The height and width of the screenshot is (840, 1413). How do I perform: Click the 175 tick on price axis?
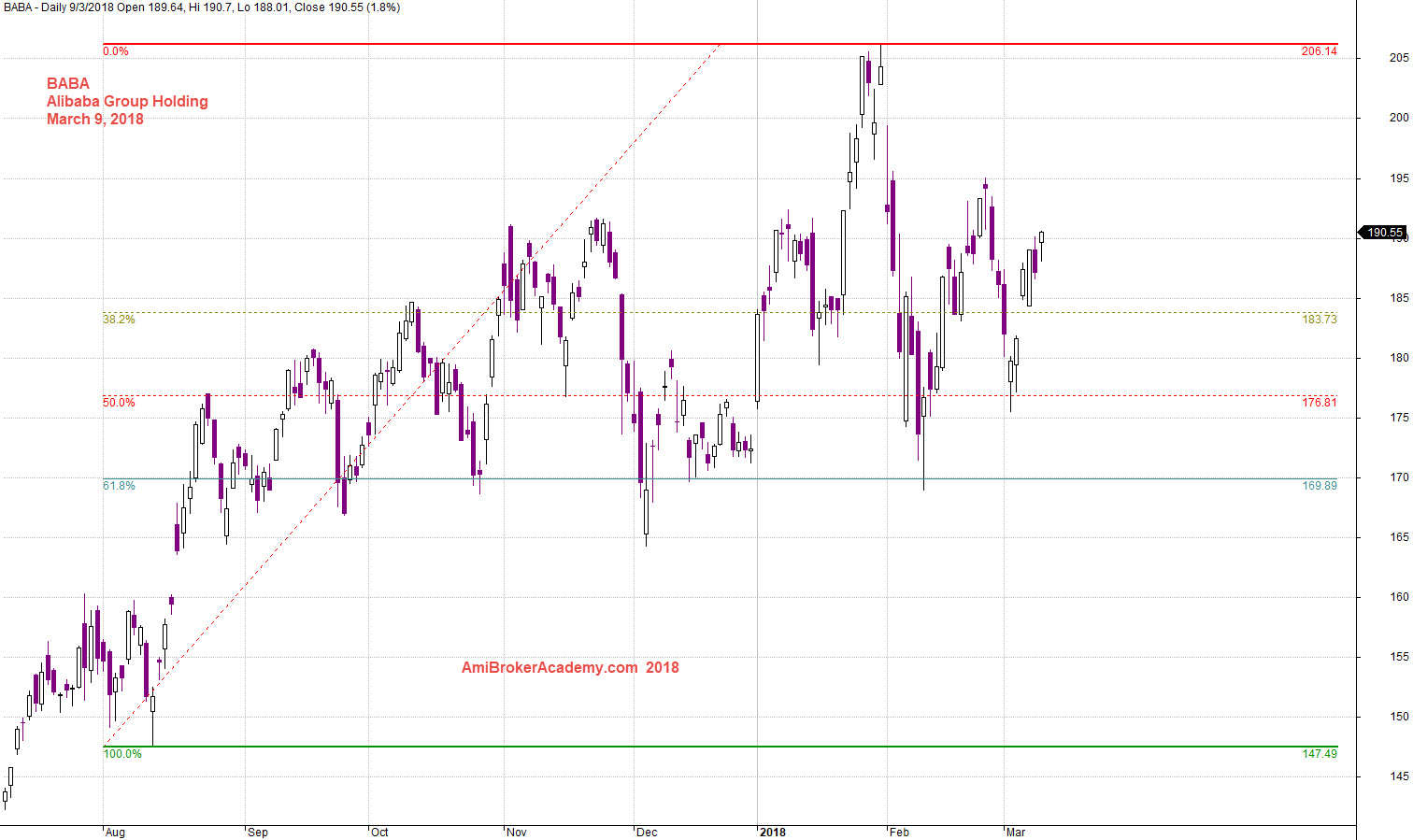coord(1399,418)
